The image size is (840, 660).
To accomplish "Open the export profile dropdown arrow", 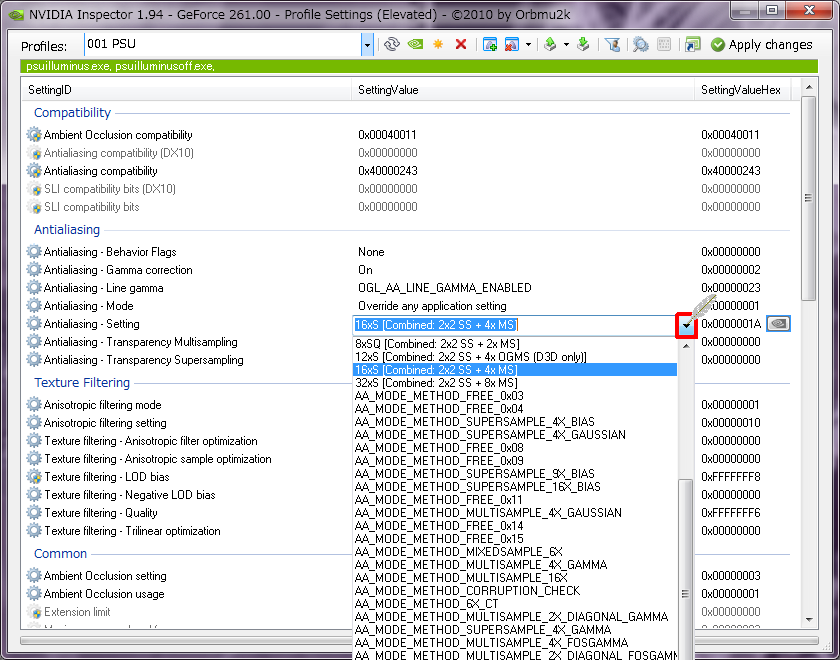I will click(566, 44).
